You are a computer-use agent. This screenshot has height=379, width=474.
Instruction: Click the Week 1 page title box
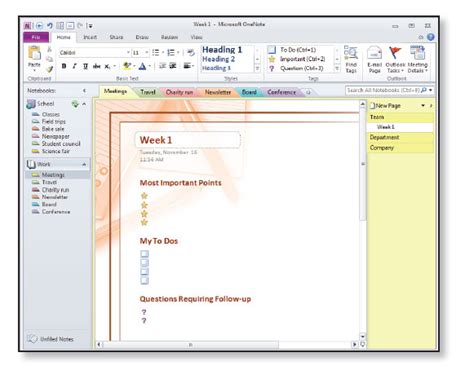188,140
